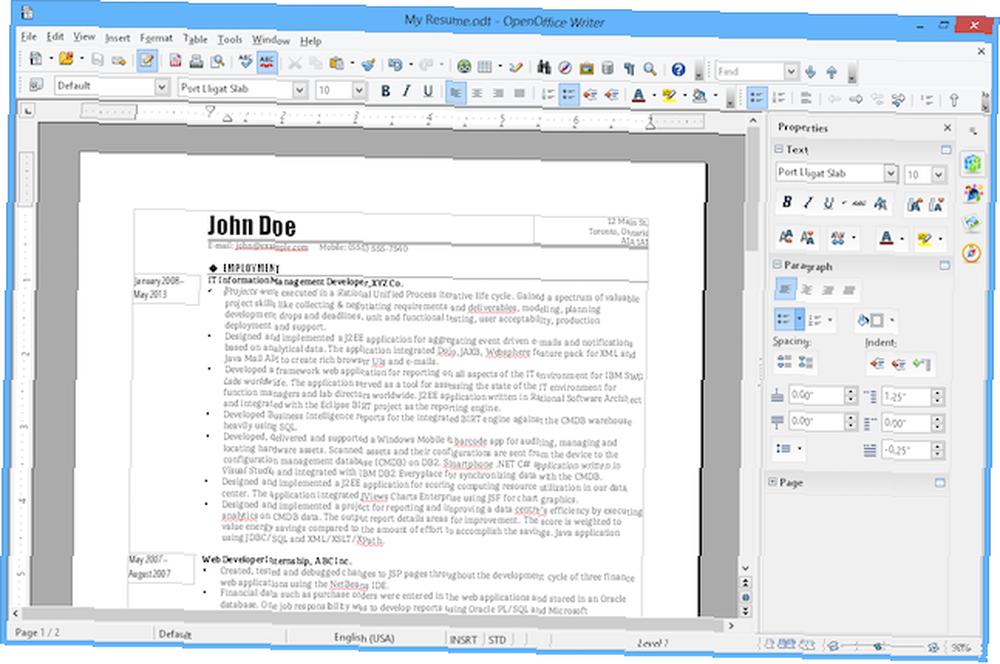This screenshot has height=664, width=1000.
Task: Expand the Page section in the sidebar
Action: (x=772, y=482)
